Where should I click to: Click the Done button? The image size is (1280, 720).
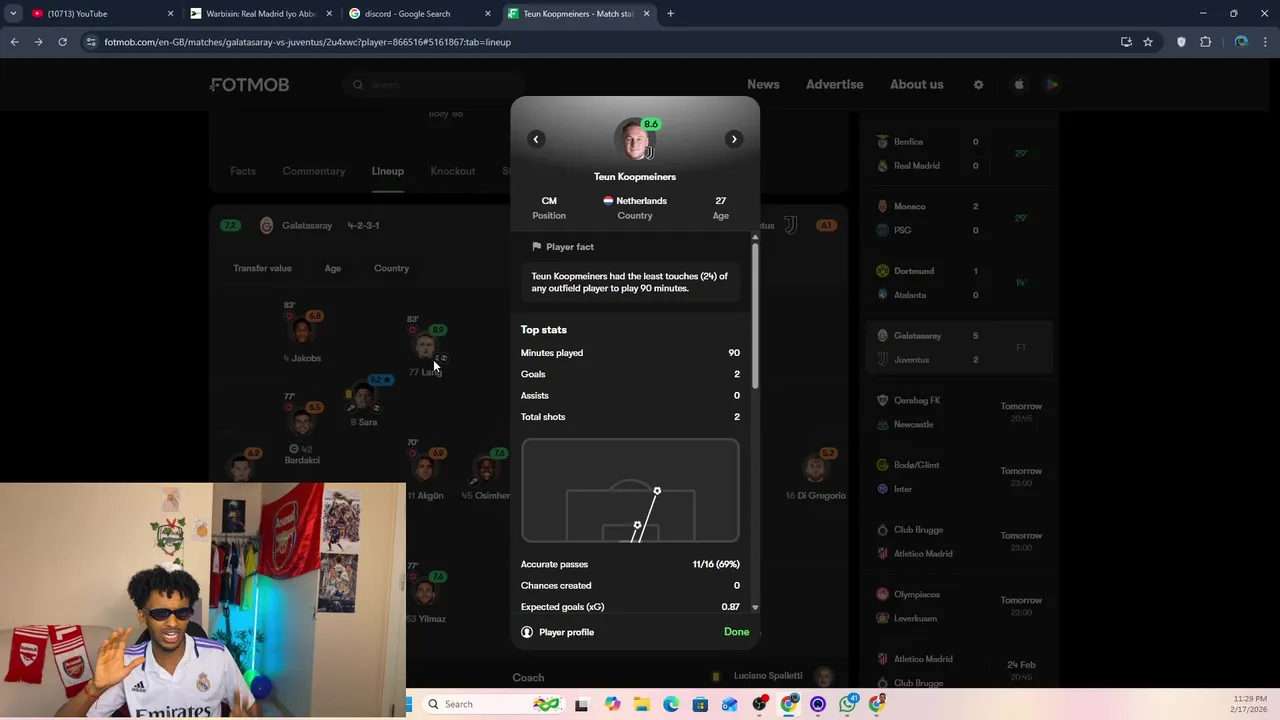point(736,632)
